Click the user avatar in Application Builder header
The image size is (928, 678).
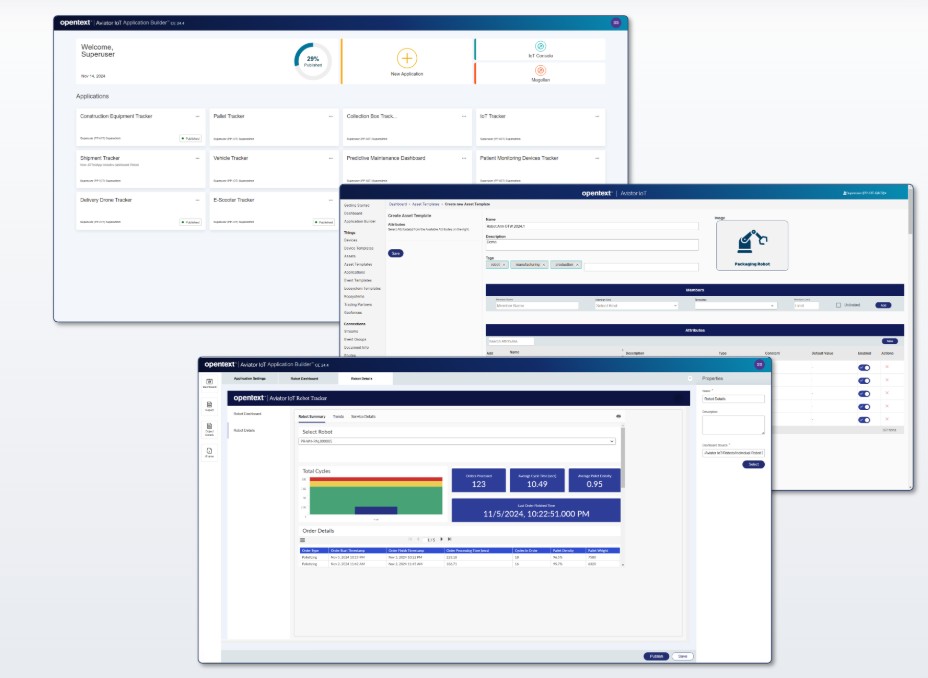coord(616,22)
